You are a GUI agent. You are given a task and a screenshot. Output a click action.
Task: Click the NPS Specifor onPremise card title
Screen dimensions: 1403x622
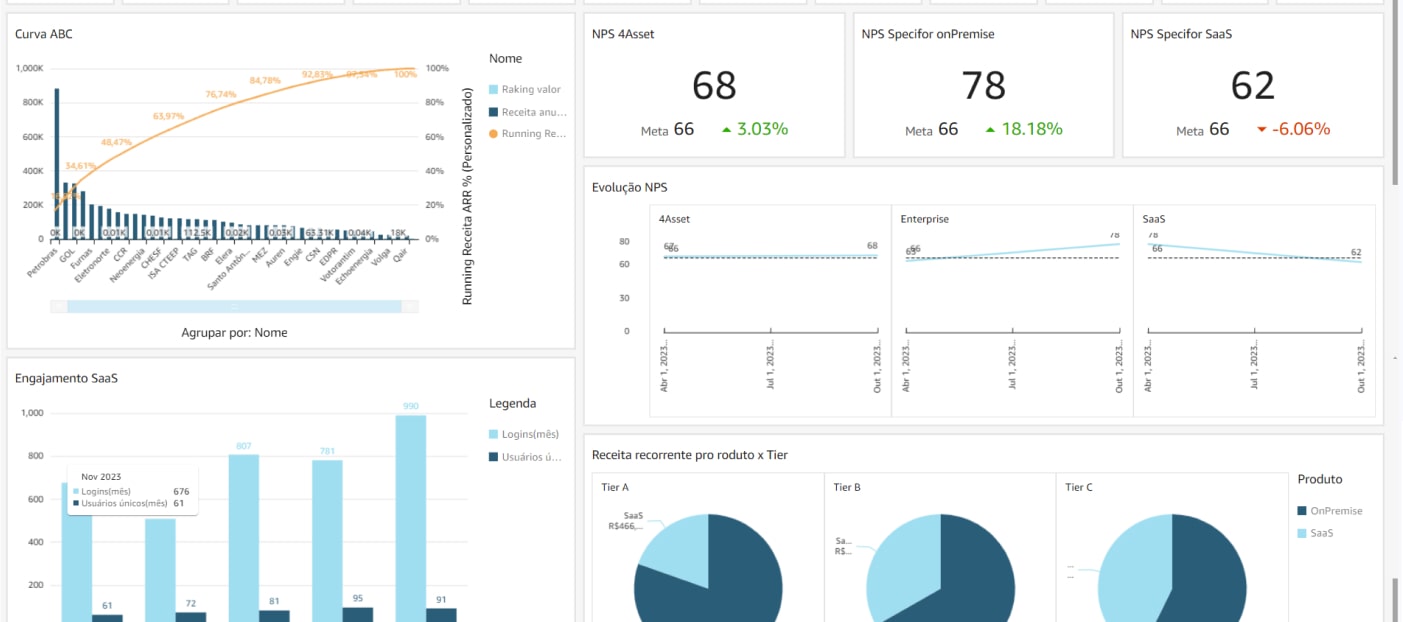click(928, 34)
